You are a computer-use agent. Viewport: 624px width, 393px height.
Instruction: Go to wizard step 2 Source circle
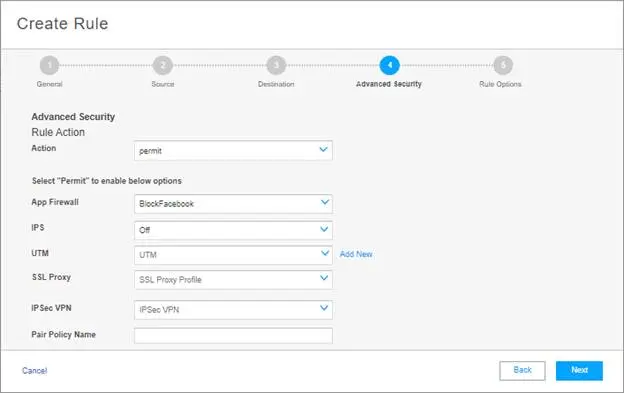pyautogui.click(x=163, y=65)
